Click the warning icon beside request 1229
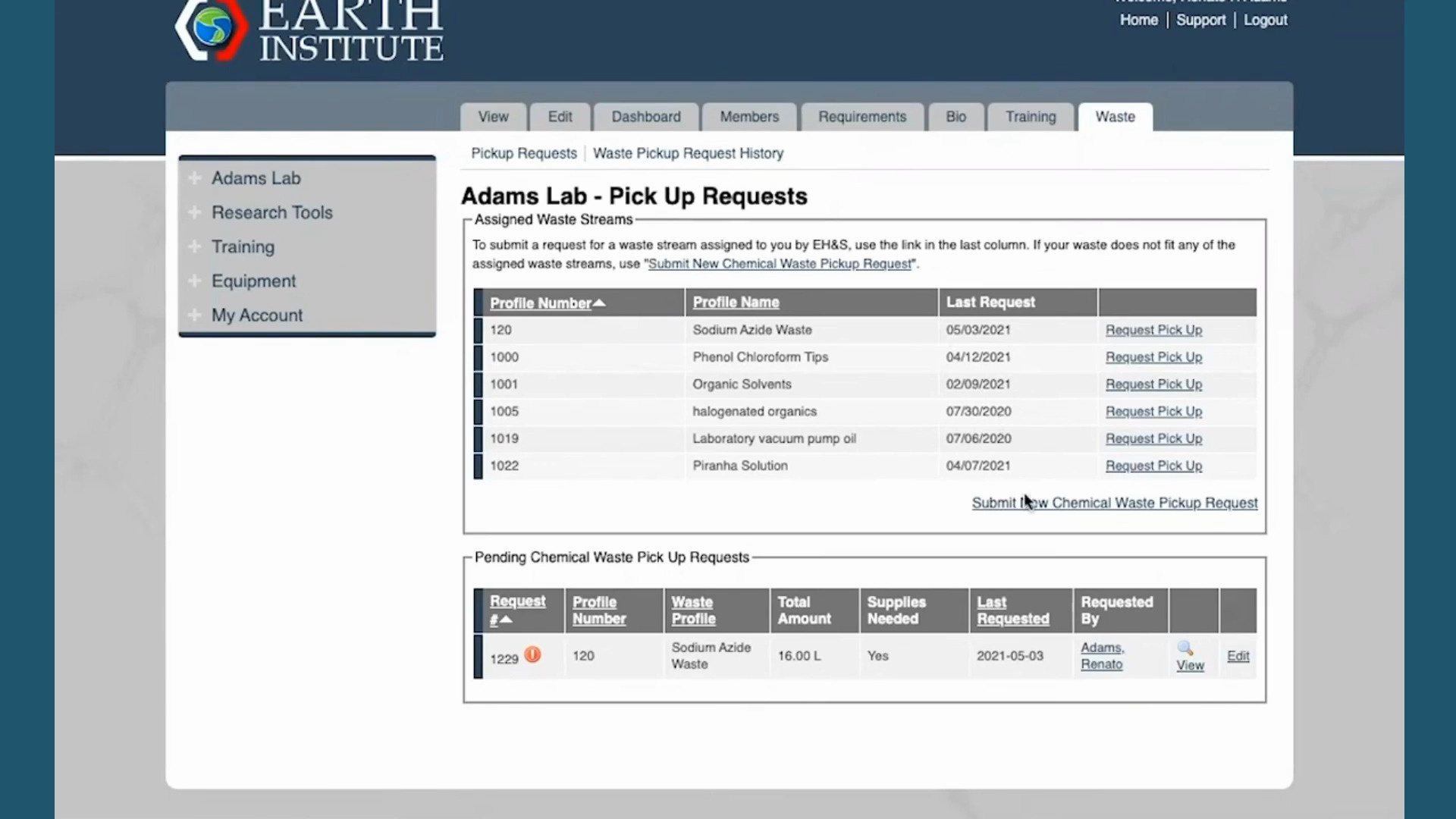Screen dimensions: 1456x819 tap(532, 655)
